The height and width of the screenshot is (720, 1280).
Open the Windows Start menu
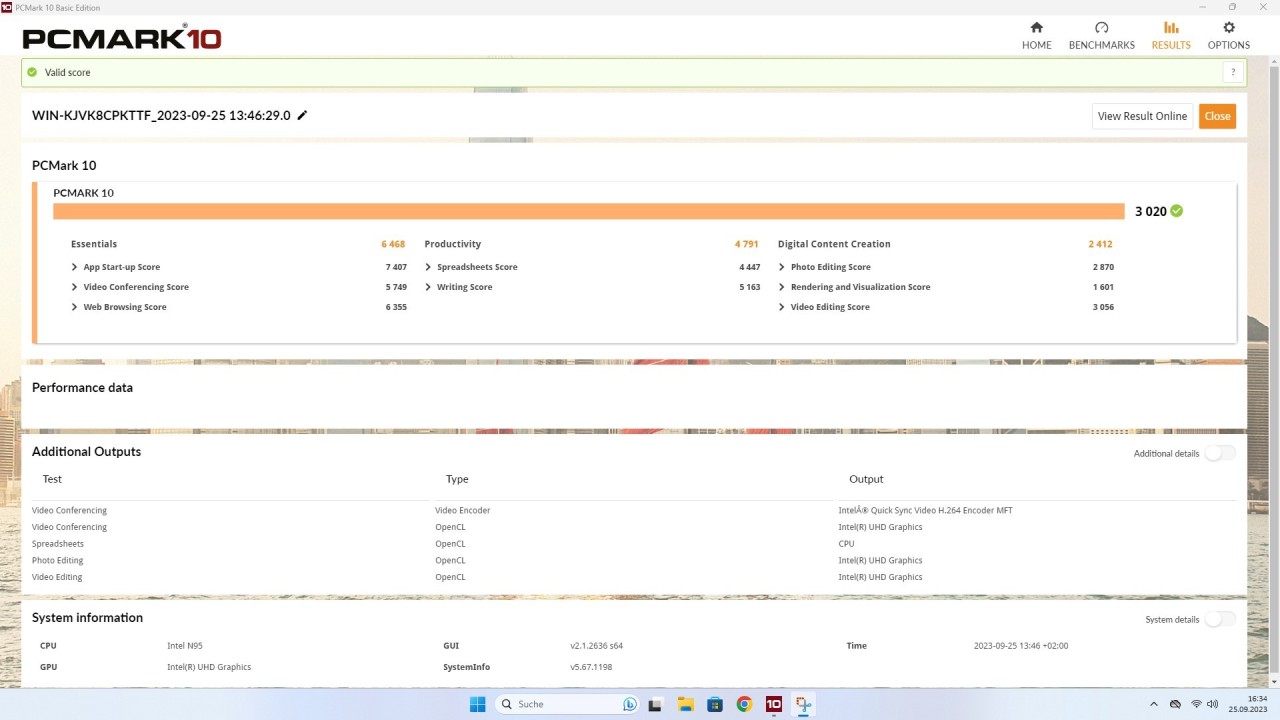tap(478, 704)
